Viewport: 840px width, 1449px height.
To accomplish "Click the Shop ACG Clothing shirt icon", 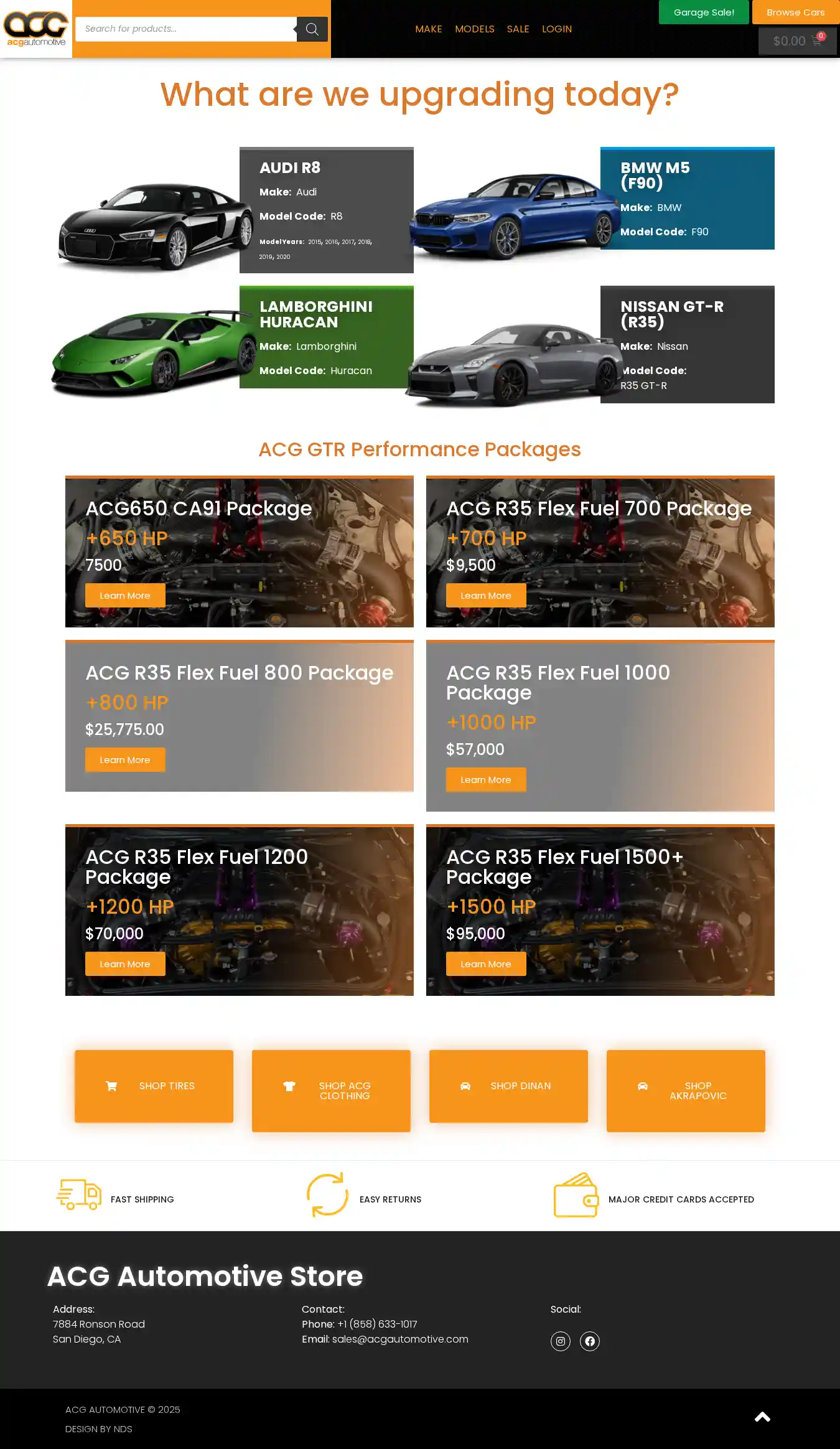I will [289, 1086].
